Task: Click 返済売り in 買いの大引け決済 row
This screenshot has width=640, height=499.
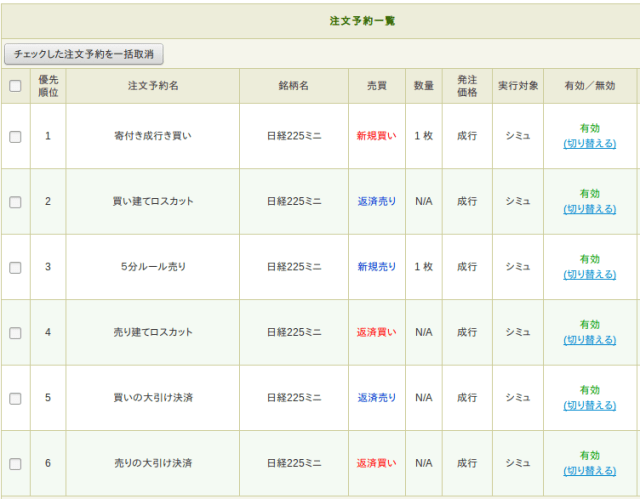Action: (x=376, y=398)
